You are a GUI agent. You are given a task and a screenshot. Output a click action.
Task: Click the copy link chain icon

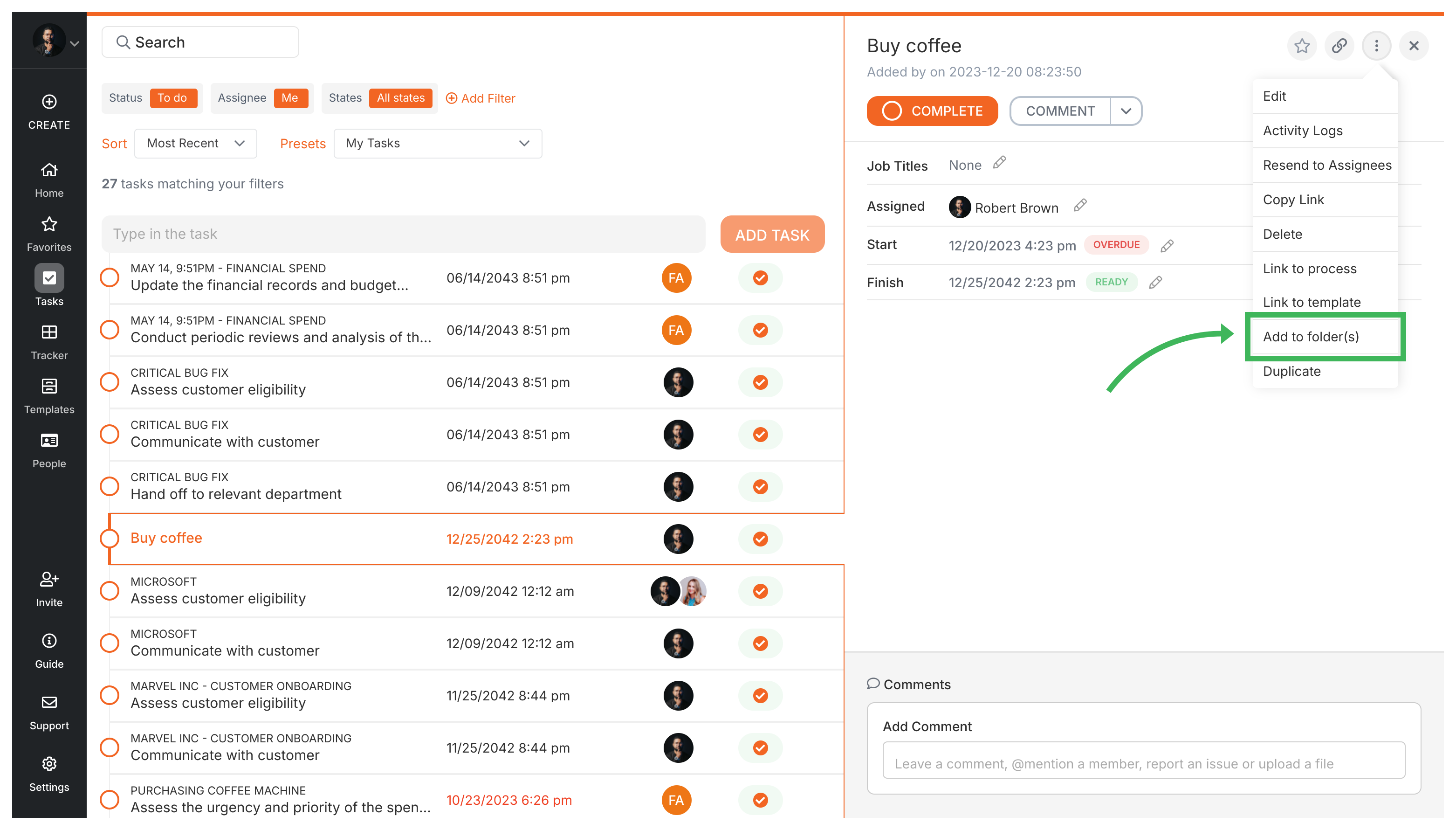1339,46
